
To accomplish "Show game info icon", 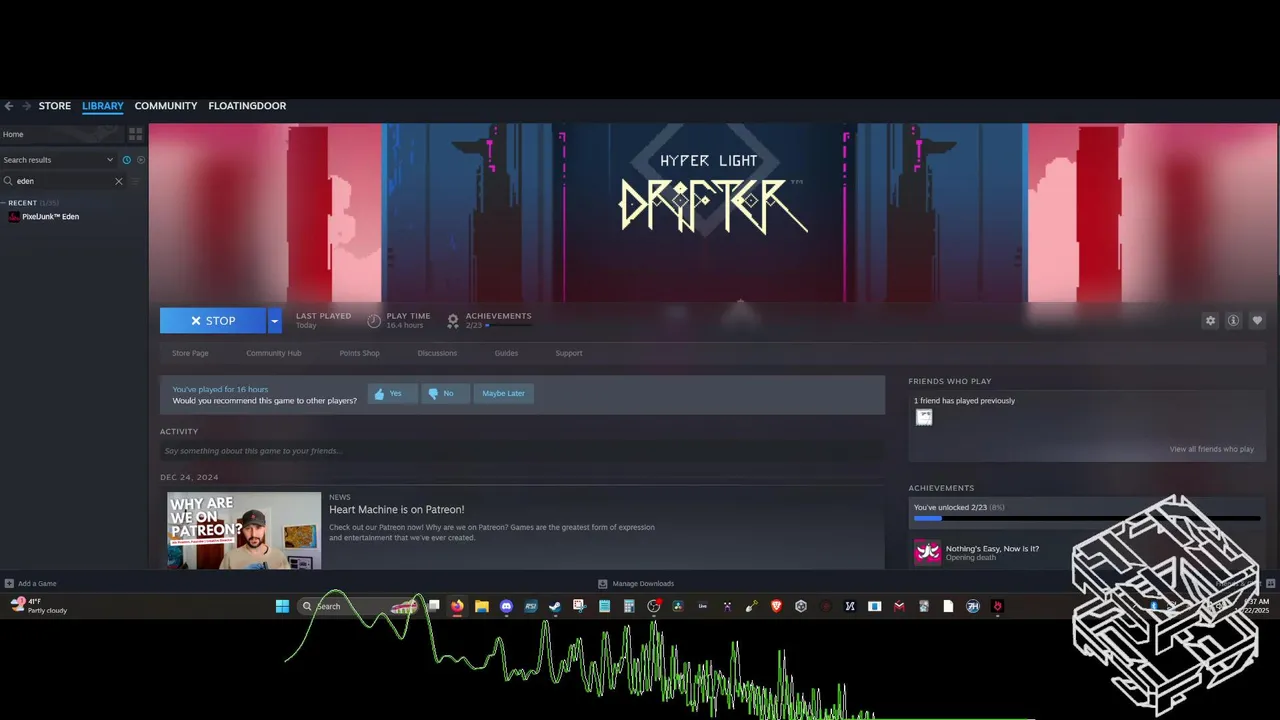I will click(x=1233, y=321).
